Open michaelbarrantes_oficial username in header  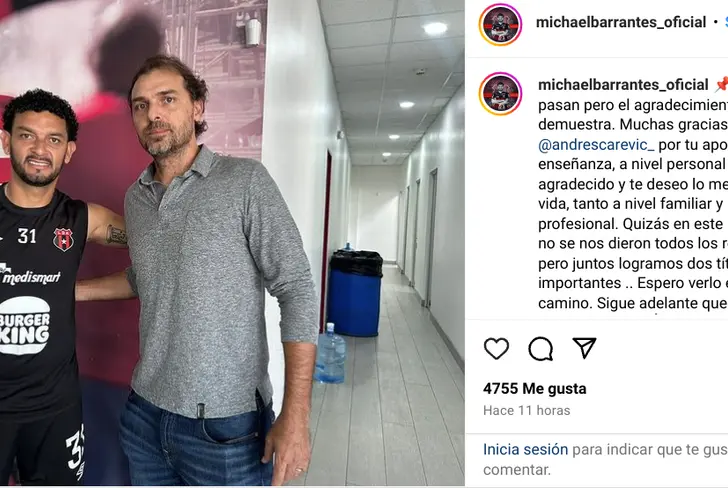(621, 22)
